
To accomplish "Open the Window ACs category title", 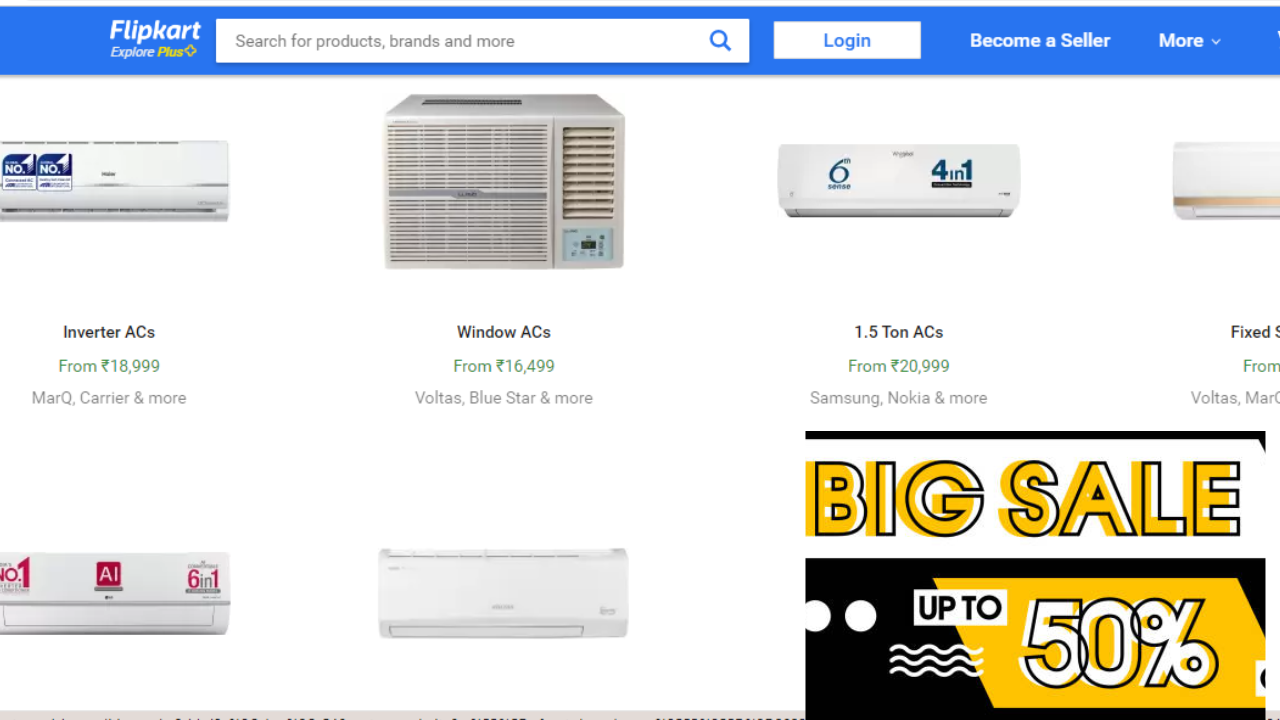I will (504, 332).
